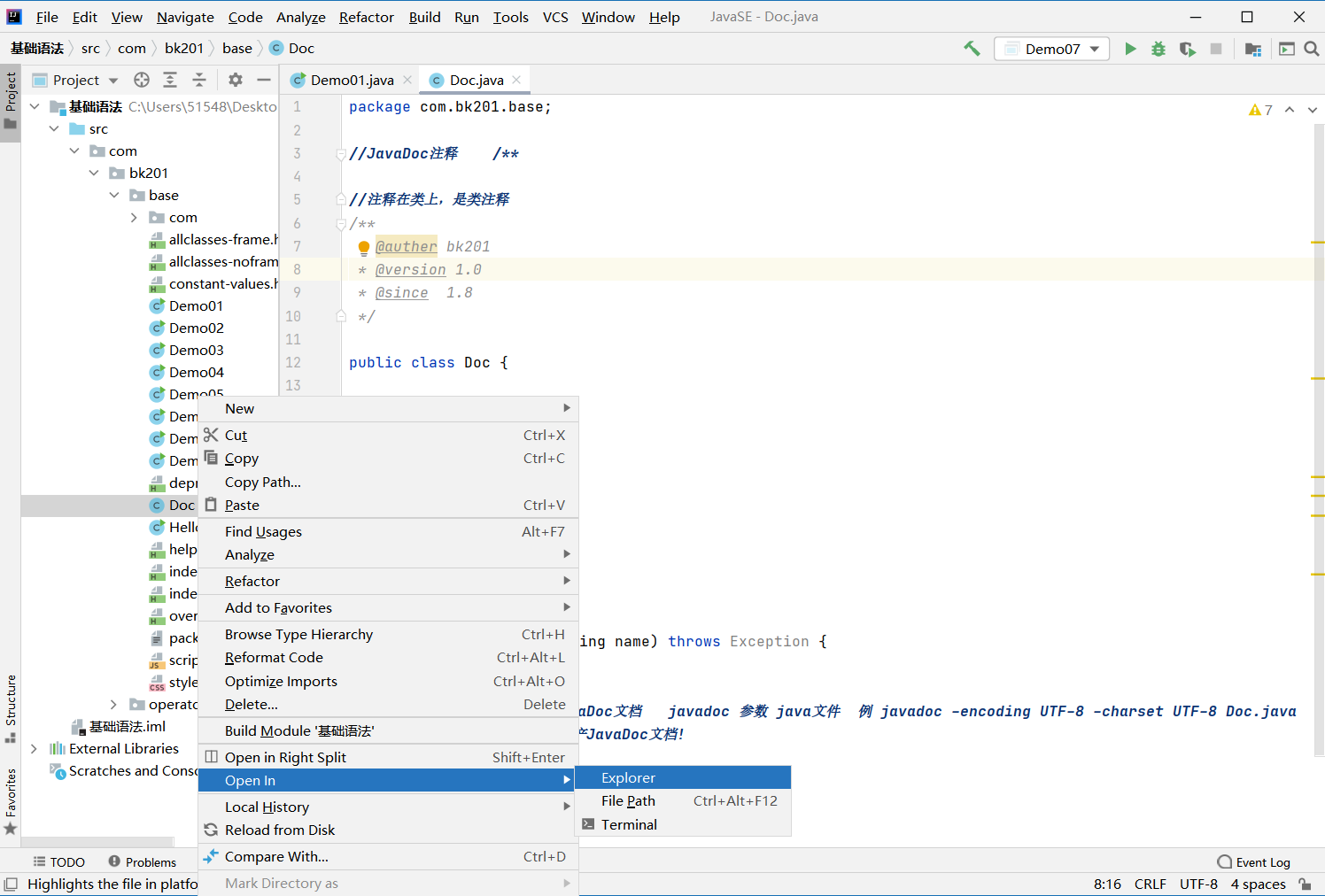Click Collapse All in the Project panel header
The height and width of the screenshot is (896, 1325).
tap(199, 80)
